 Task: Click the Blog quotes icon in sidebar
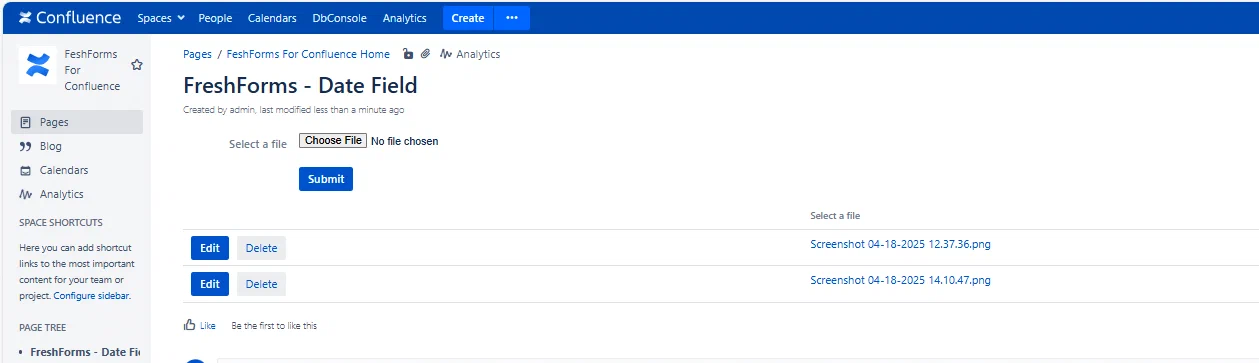point(26,146)
